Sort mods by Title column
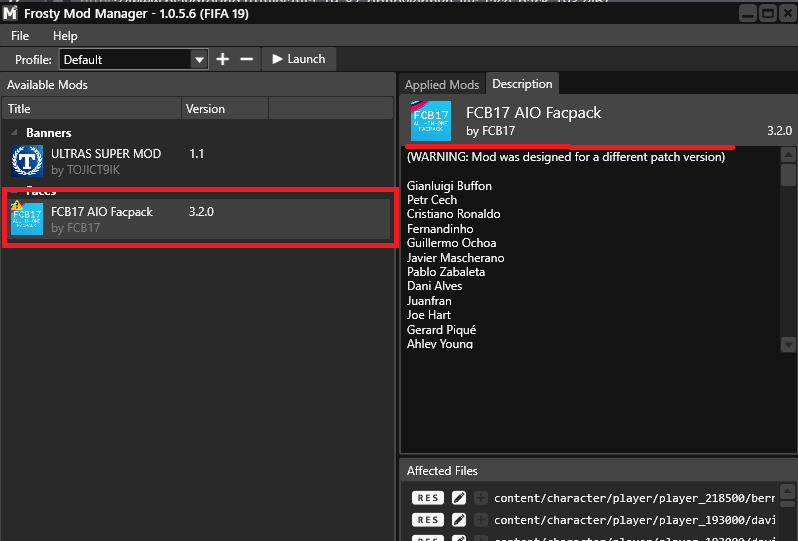798x541 pixels. (x=92, y=108)
